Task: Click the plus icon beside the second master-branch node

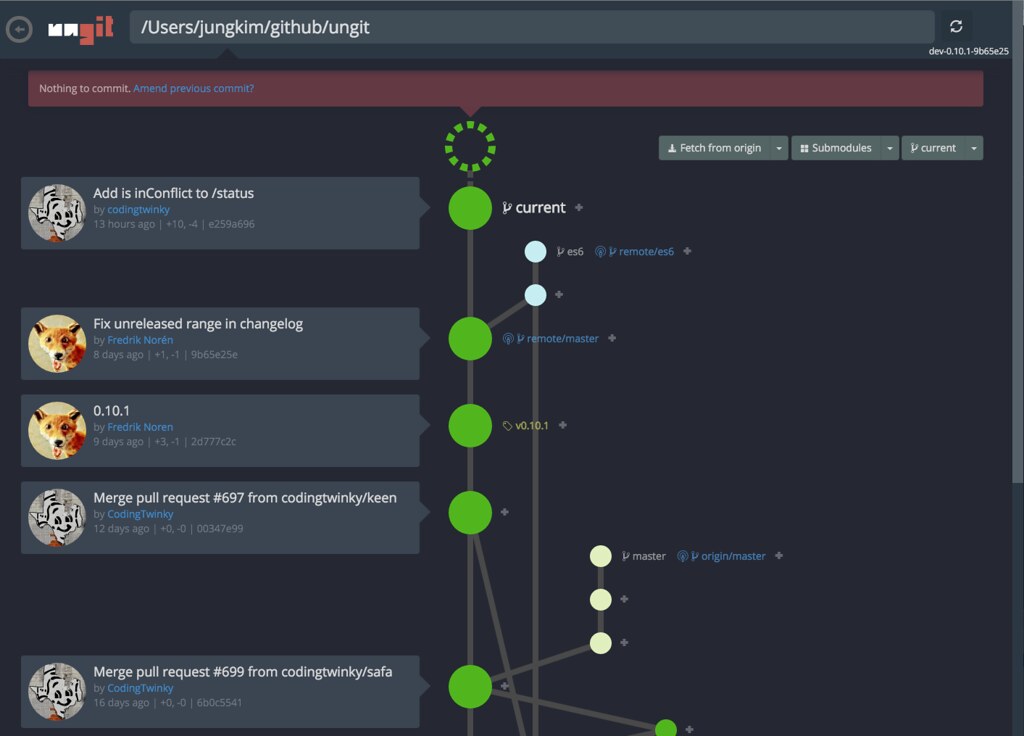Action: 624,599
